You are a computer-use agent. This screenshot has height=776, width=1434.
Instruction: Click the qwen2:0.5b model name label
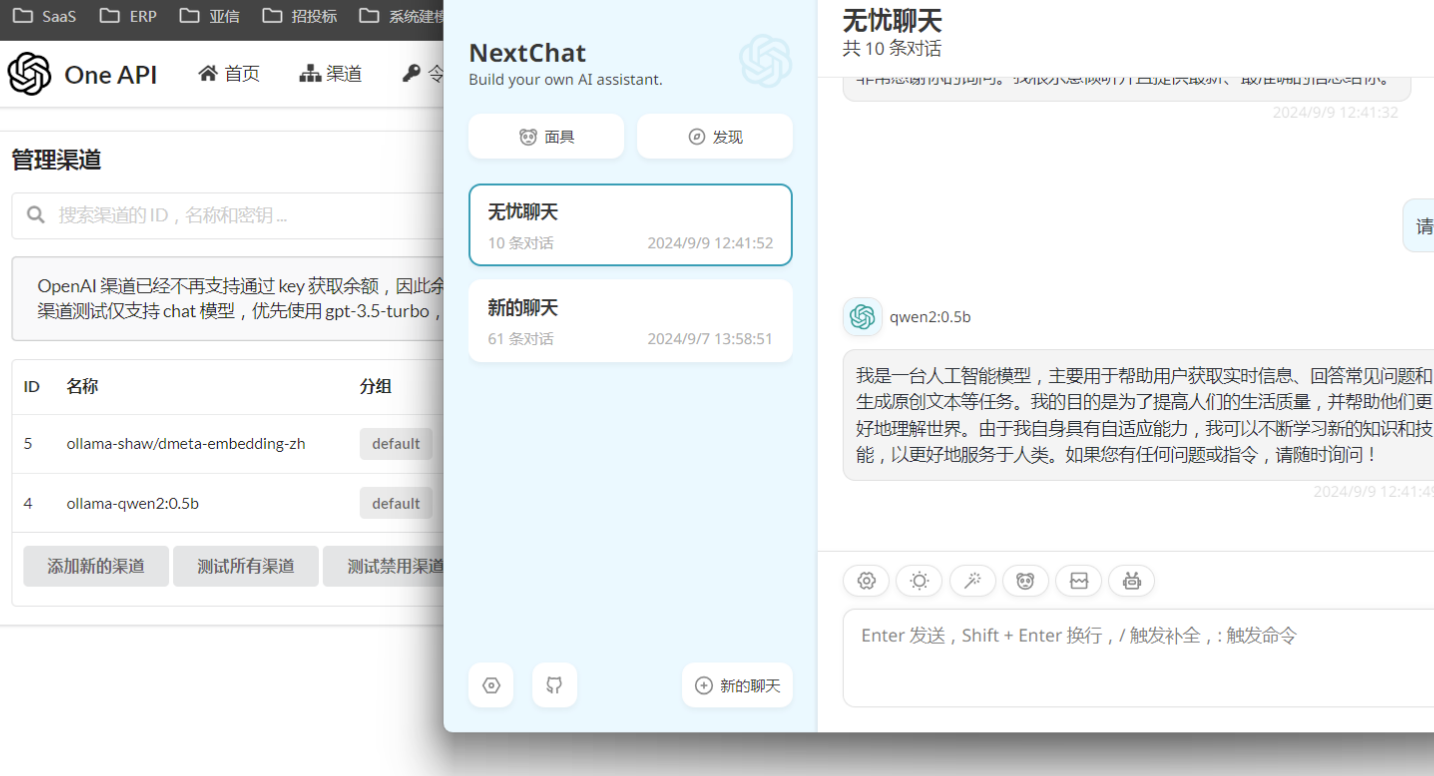930,317
